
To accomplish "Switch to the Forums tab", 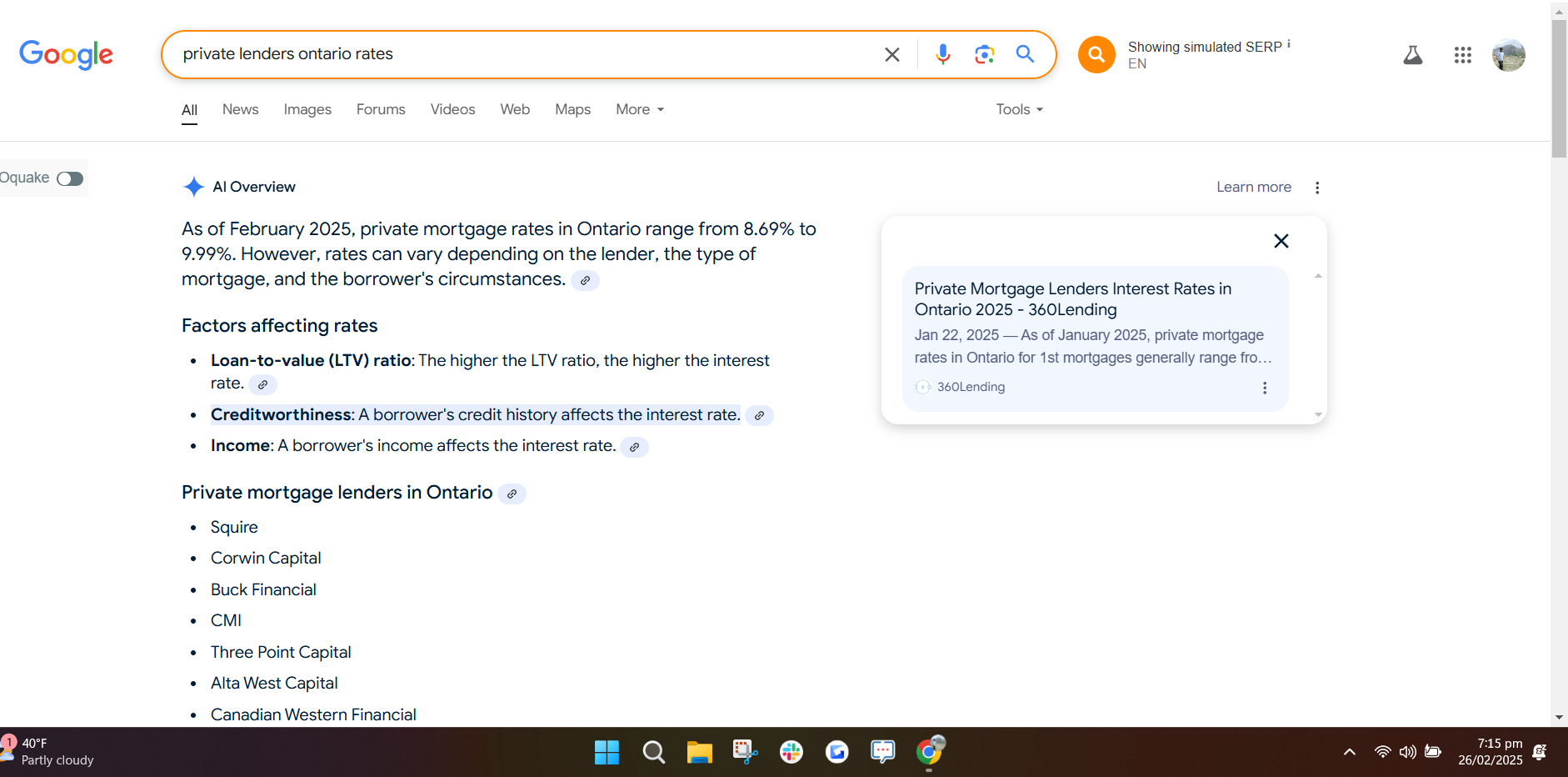I will click(381, 109).
